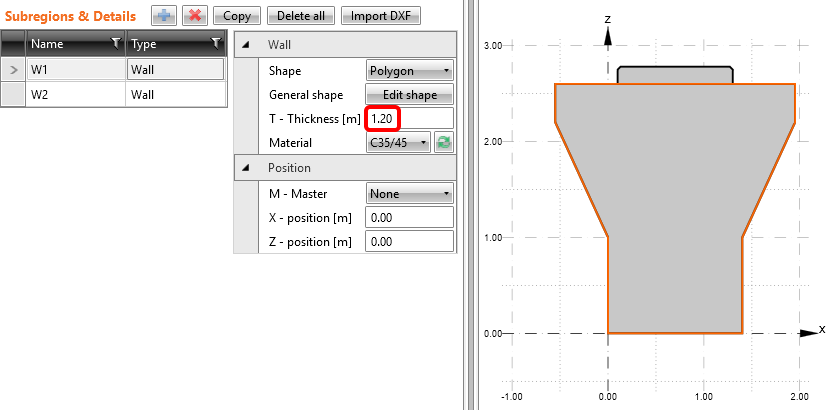Click the row selector arrow for W1
Screen dimensions: 828x410
13,70
